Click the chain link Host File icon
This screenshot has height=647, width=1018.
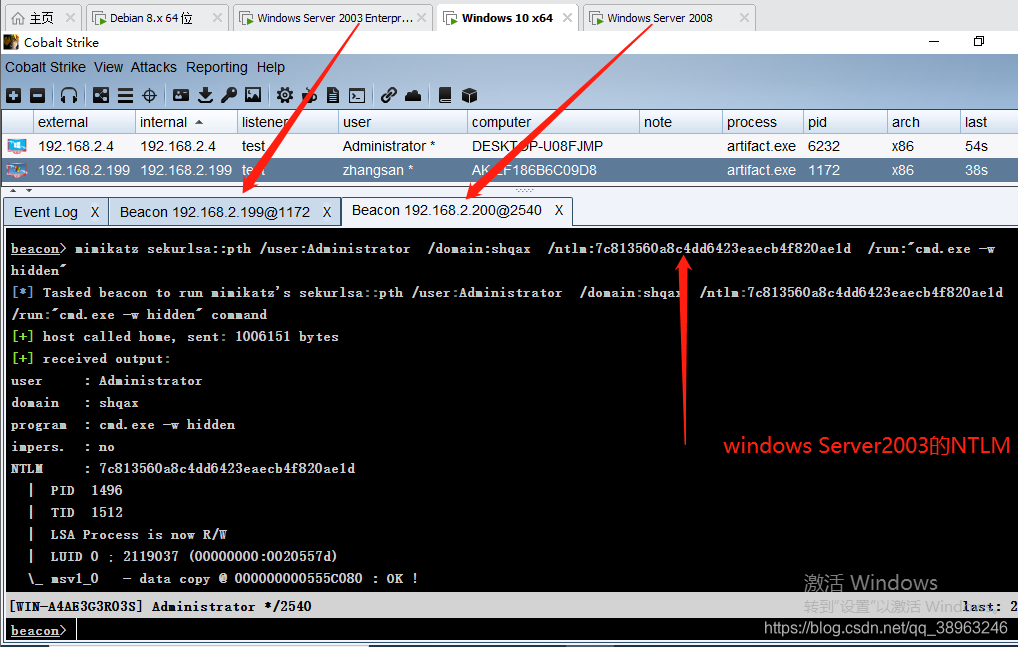389,95
